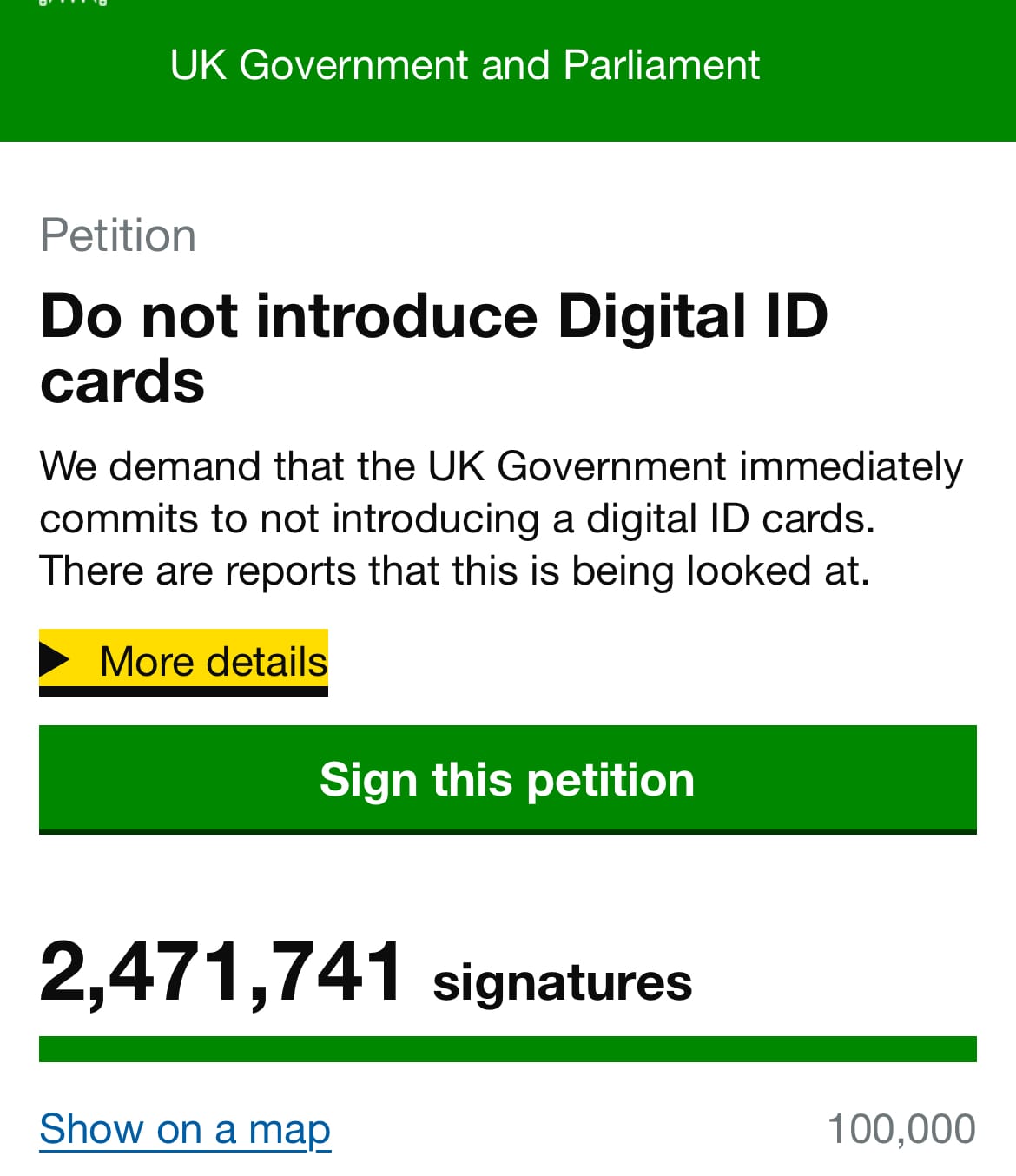The width and height of the screenshot is (1016, 1176).
Task: Open the UK Government and Parliament link
Action: pos(465,65)
